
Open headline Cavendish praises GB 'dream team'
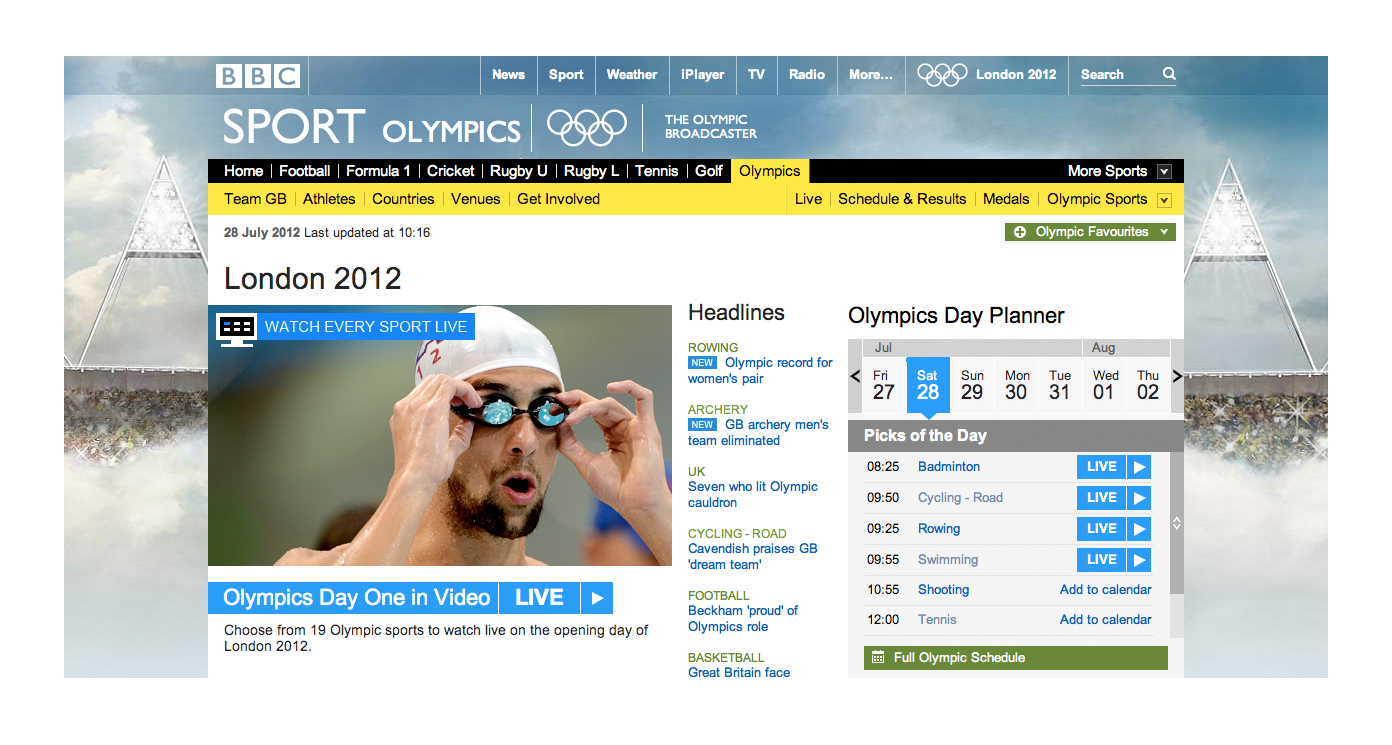click(753, 557)
